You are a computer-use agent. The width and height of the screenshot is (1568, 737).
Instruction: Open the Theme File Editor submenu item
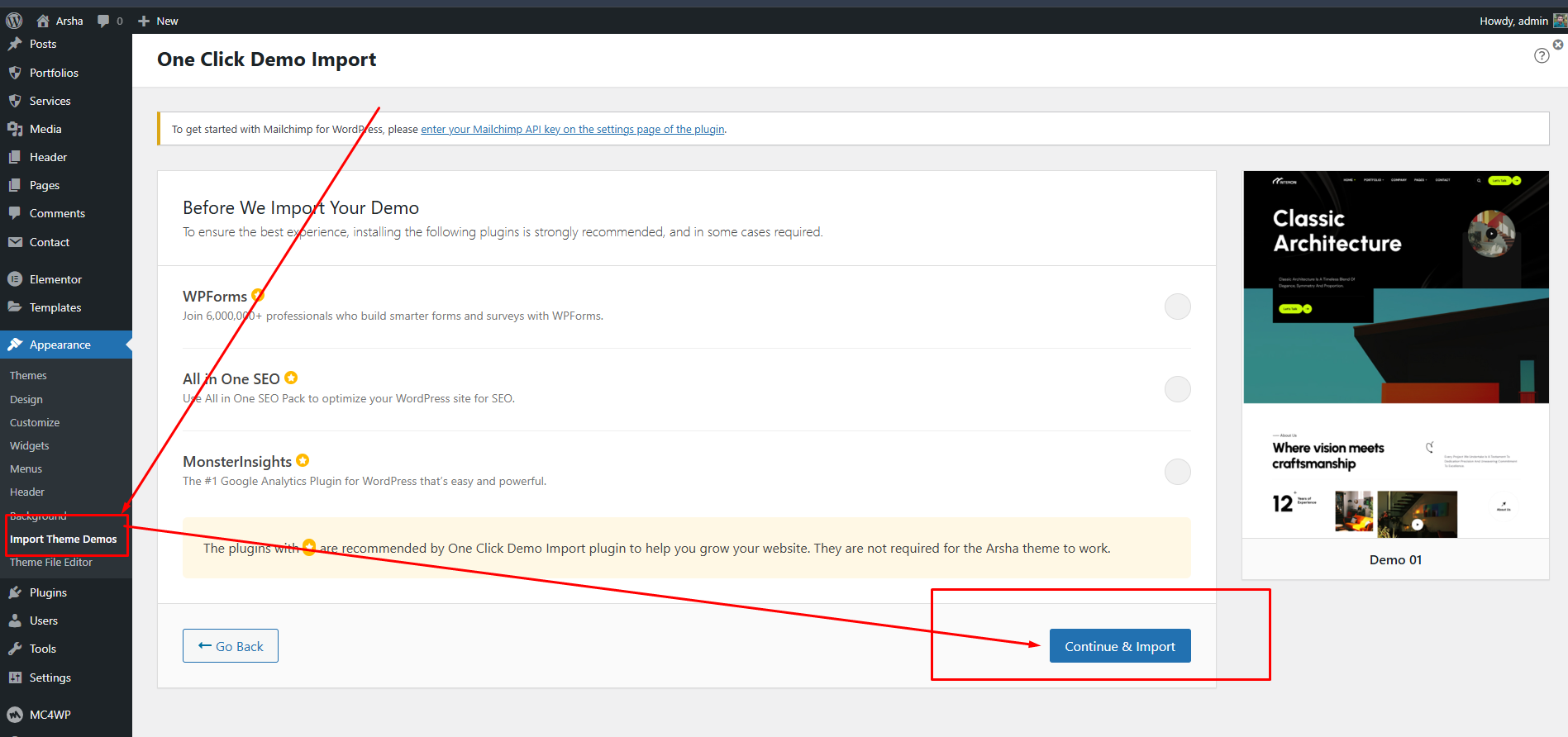(x=51, y=562)
